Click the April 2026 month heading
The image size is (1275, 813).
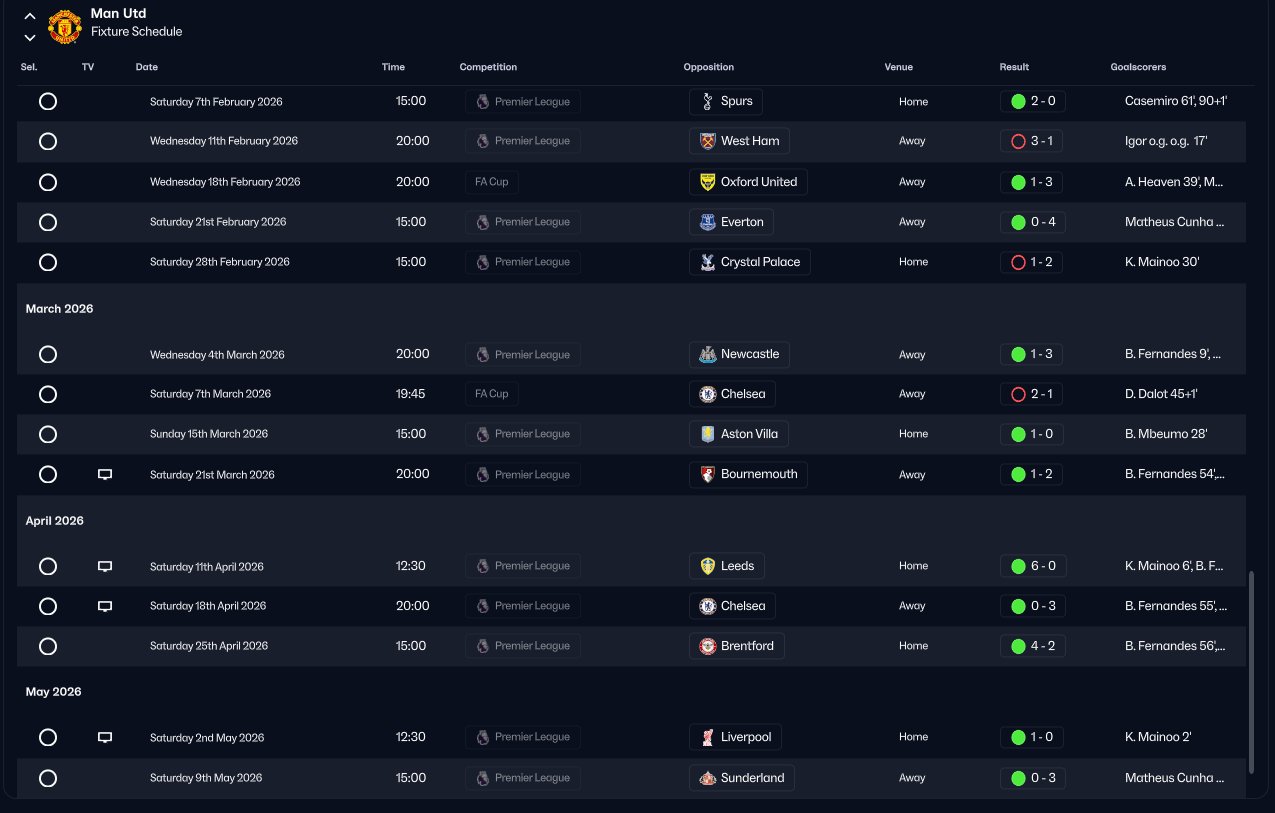tap(55, 521)
